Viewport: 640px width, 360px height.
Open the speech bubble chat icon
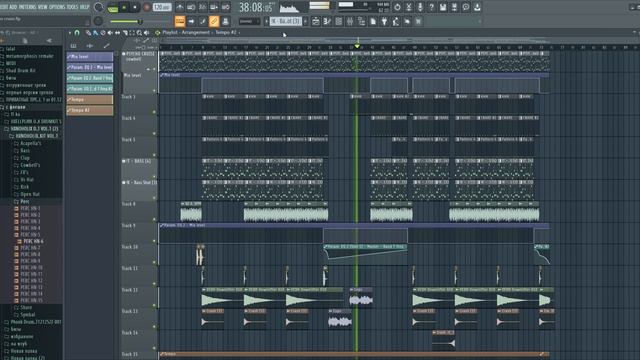[466, 7]
